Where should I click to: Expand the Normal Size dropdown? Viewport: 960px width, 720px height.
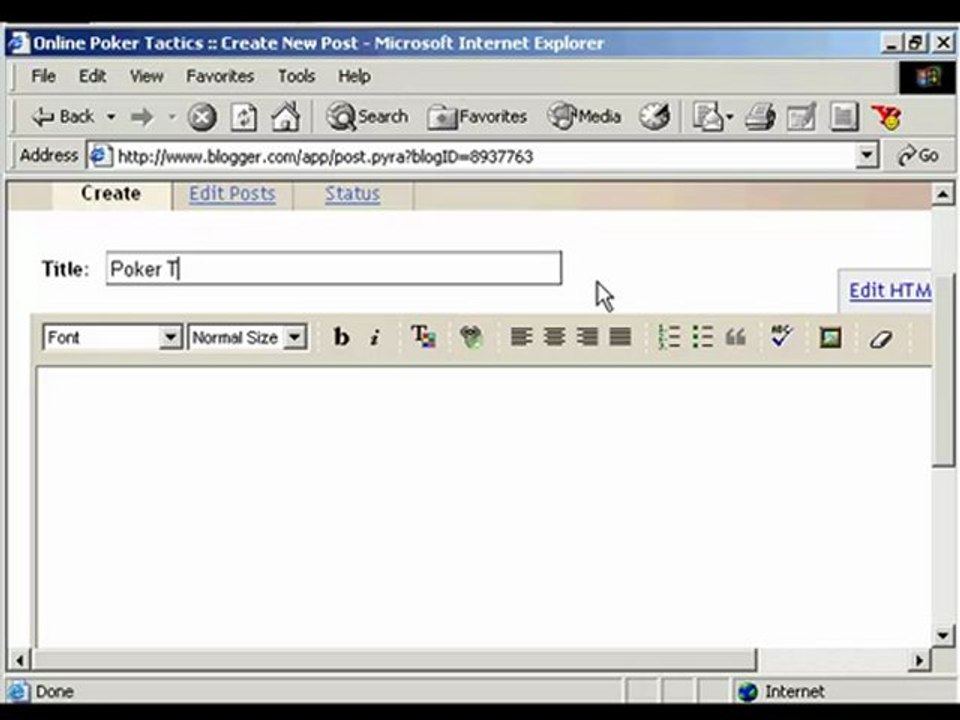click(294, 337)
